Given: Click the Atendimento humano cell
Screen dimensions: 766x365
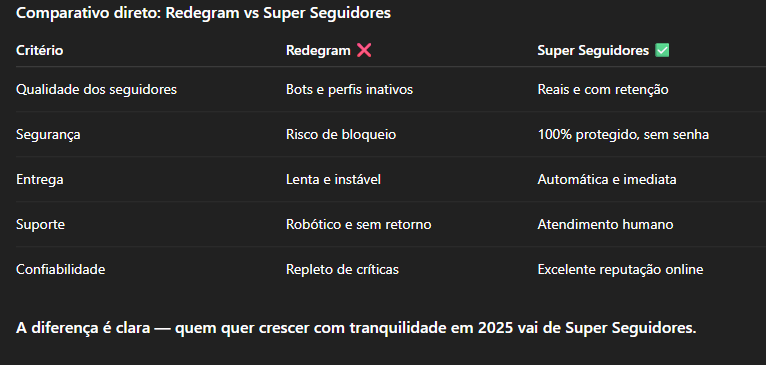Looking at the screenshot, I should tap(605, 224).
